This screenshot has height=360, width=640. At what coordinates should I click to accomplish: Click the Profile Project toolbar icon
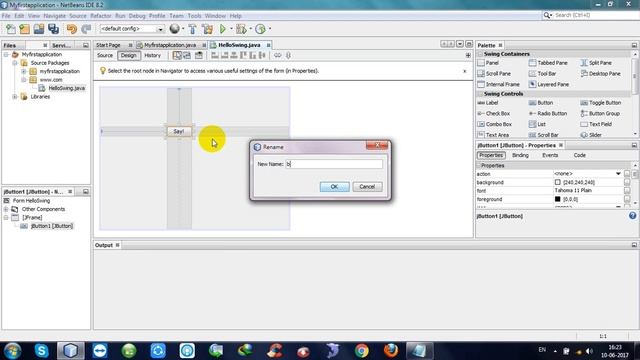click(x=260, y=29)
